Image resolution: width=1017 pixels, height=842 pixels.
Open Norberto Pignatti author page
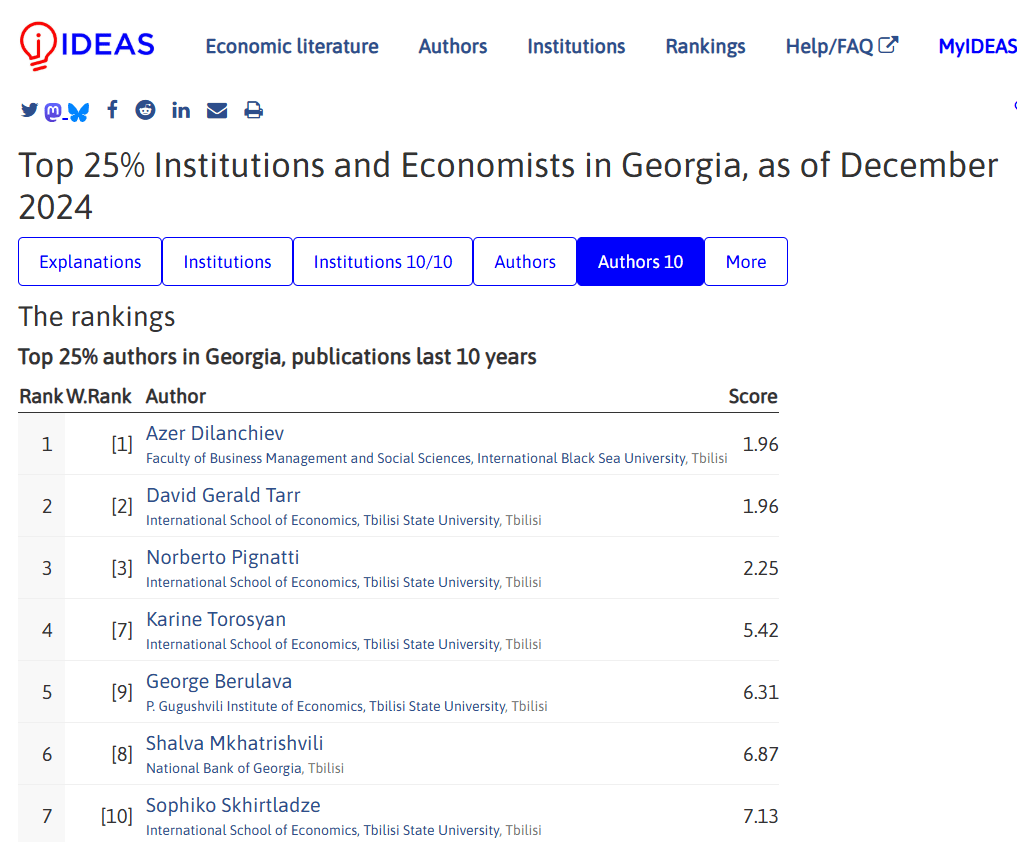[x=222, y=557]
